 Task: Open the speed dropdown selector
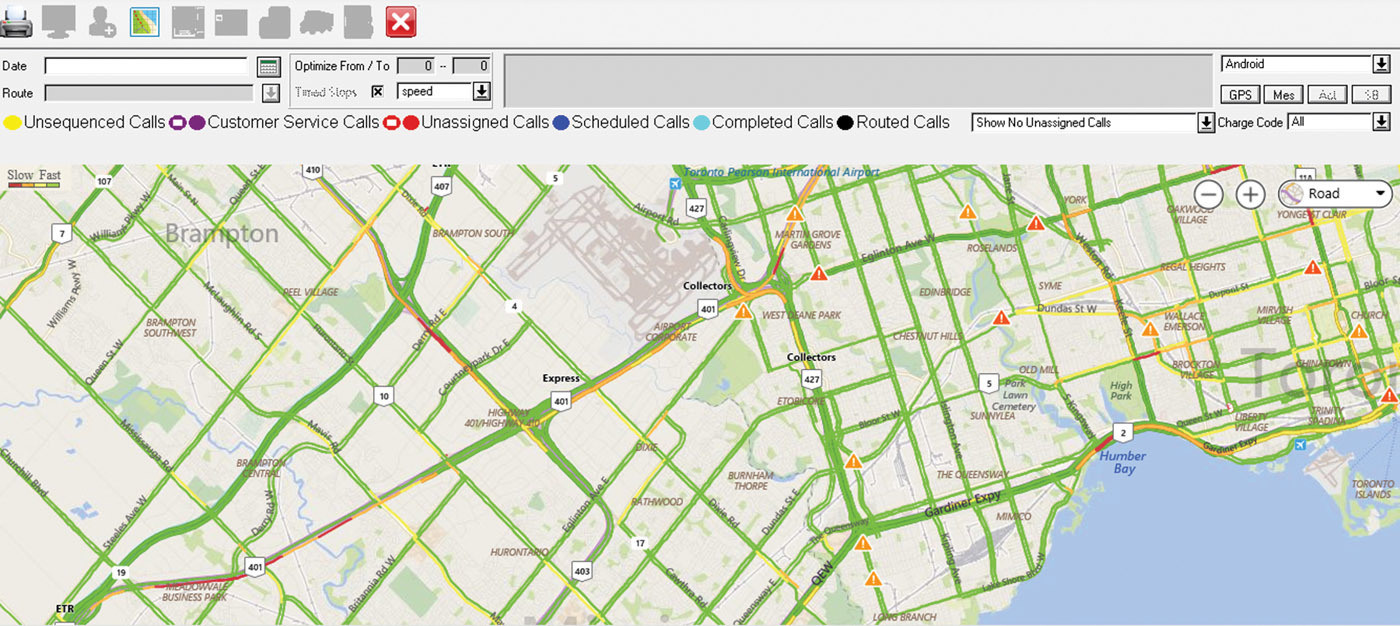point(483,91)
